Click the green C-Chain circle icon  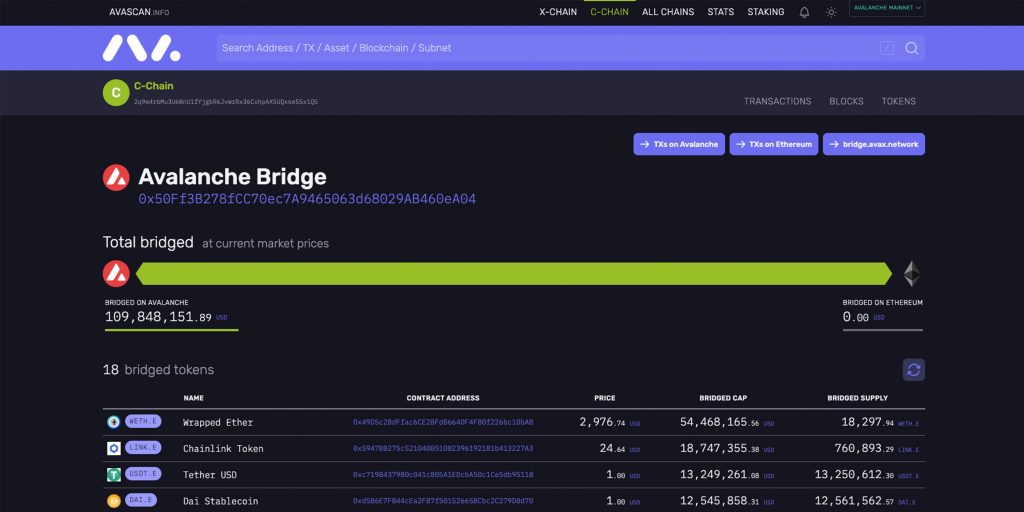(116, 93)
